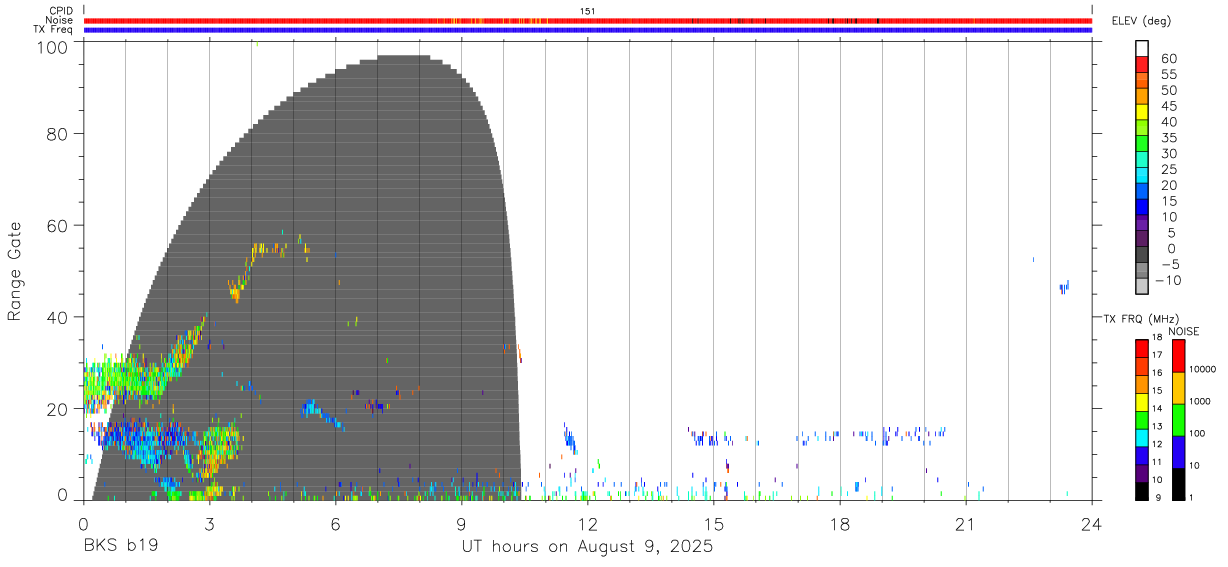Viewport: 1228px width, 567px height.
Task: Pick the black 9–10 TX FRQ swatch
Action: pos(1142,491)
